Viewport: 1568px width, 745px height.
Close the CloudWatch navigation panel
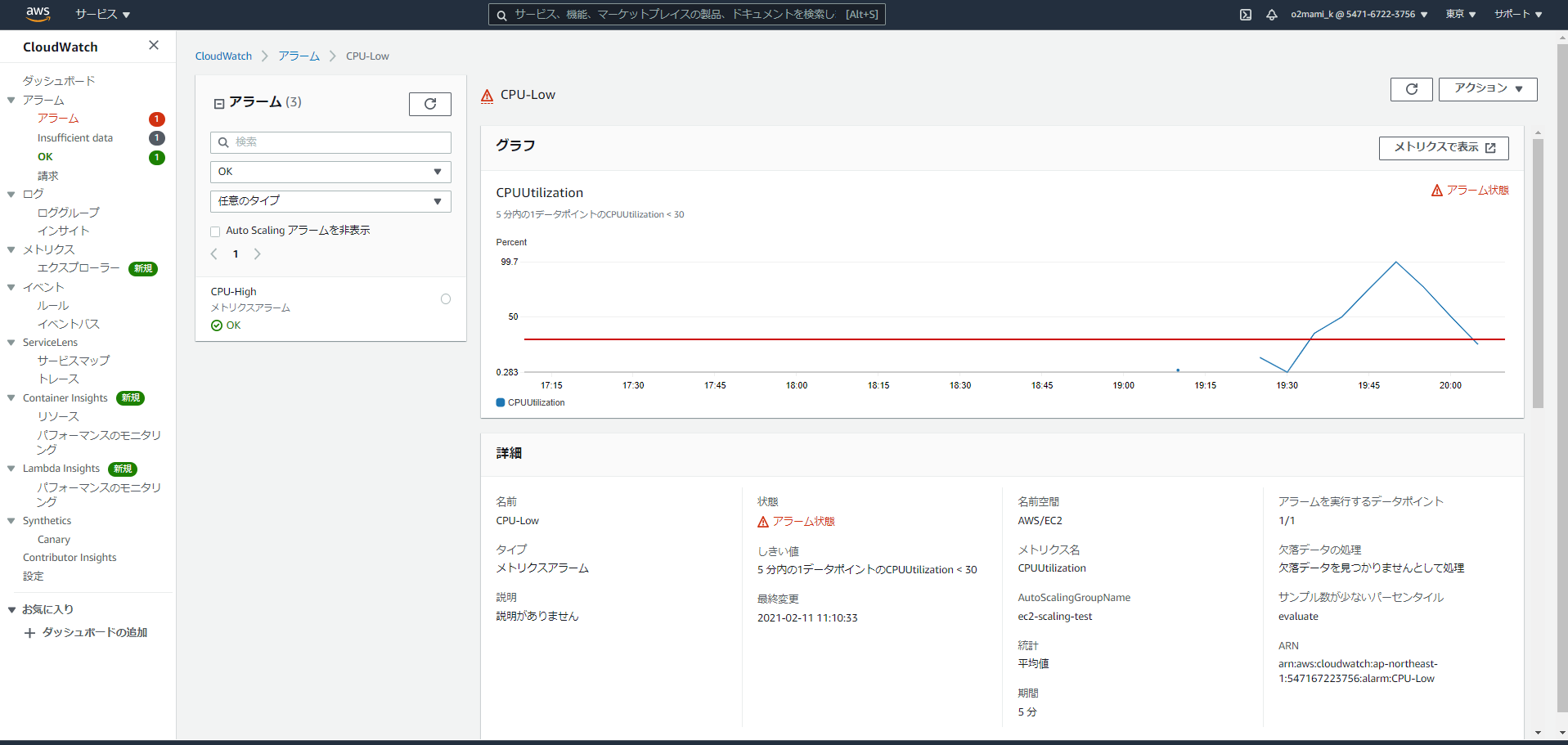point(154,46)
